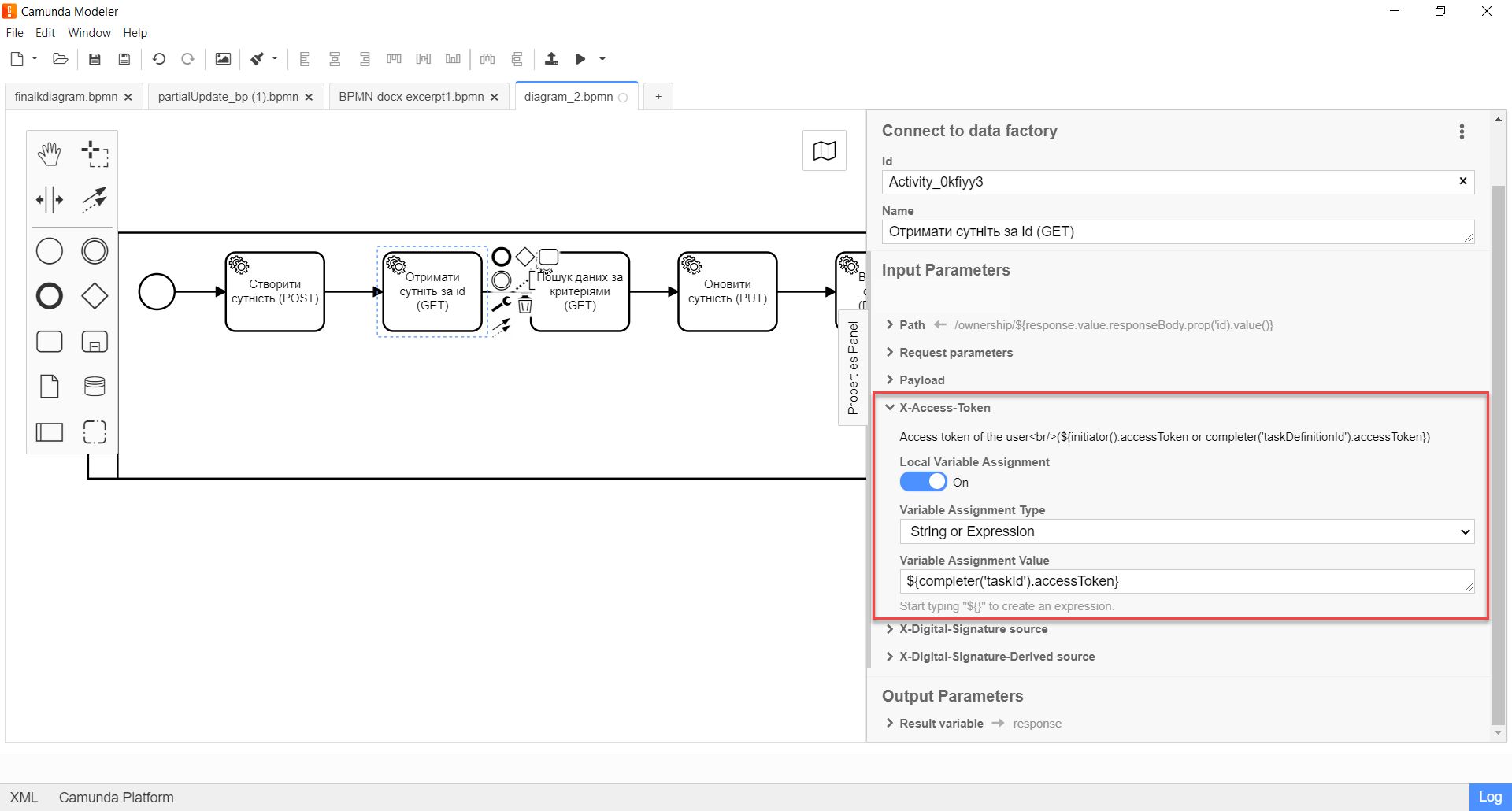
Task: Activate the create/remove space tool
Action: [x=50, y=199]
